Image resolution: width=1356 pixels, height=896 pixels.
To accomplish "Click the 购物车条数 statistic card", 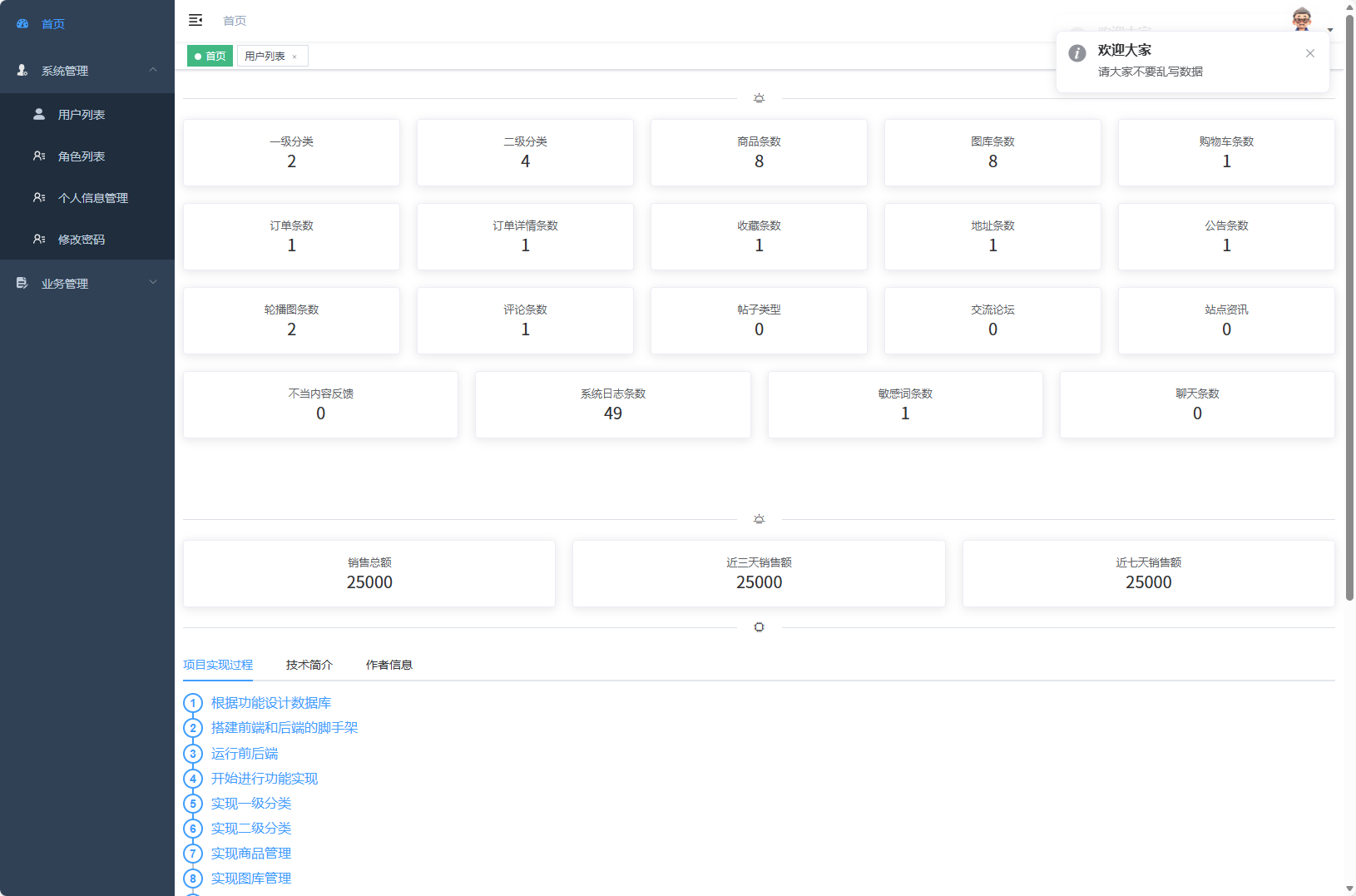I will click(1226, 152).
